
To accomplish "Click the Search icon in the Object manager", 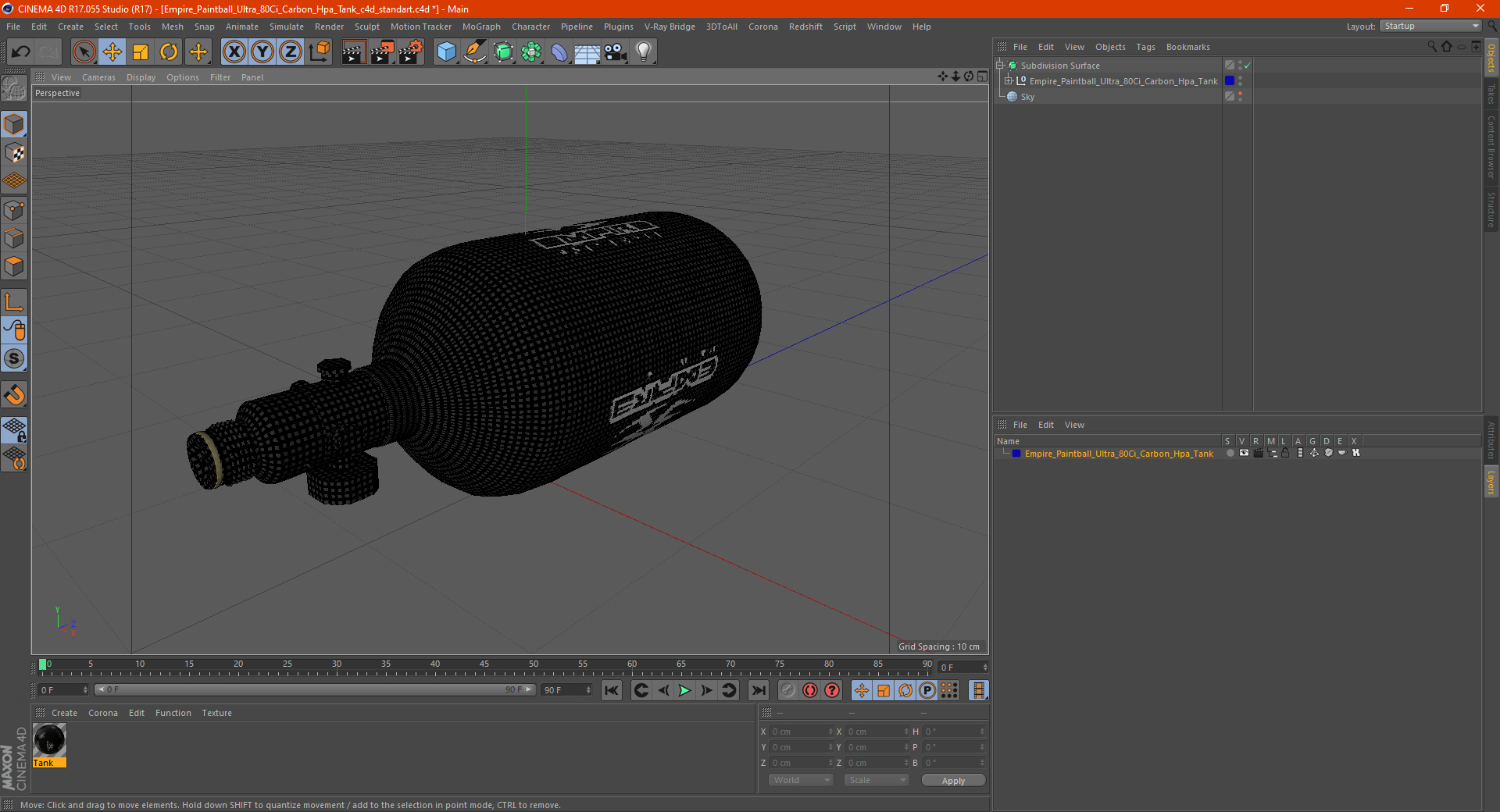I will 1431,47.
